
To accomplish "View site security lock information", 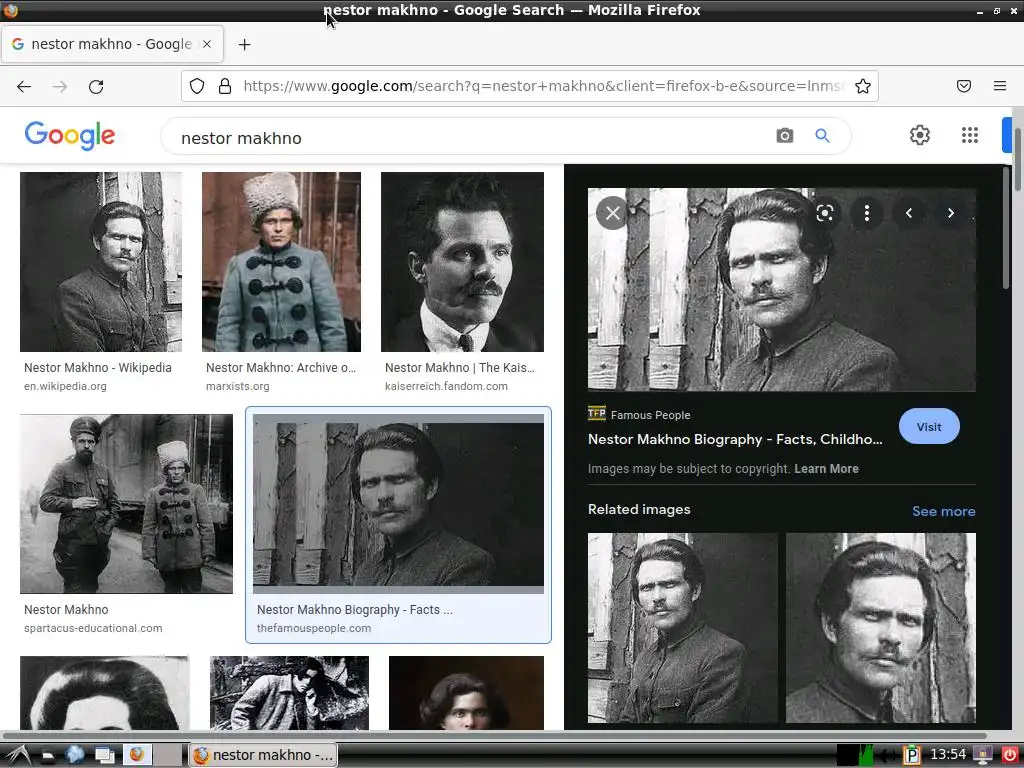I will (x=225, y=86).
